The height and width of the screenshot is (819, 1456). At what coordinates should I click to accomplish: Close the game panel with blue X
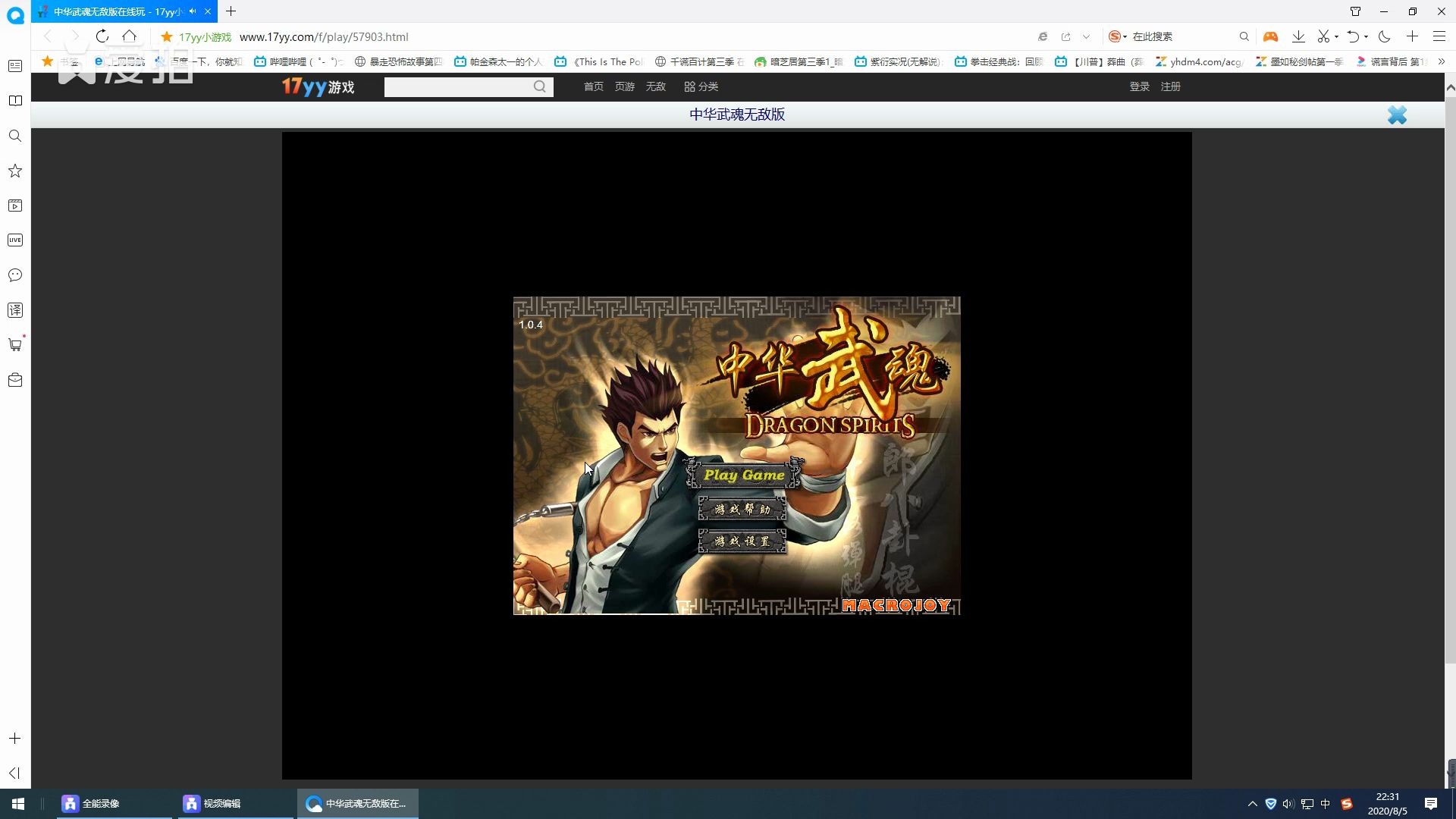[x=1397, y=115]
